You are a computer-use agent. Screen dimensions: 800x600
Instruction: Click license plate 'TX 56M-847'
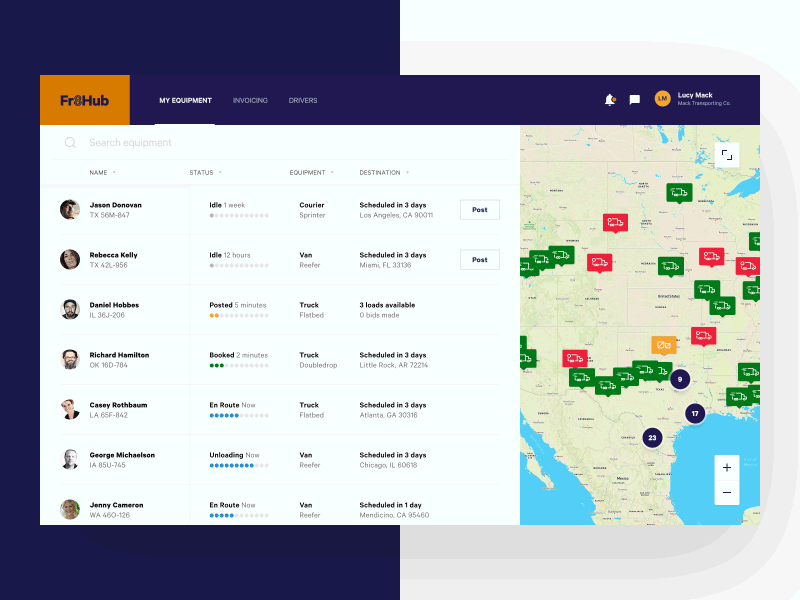109,215
